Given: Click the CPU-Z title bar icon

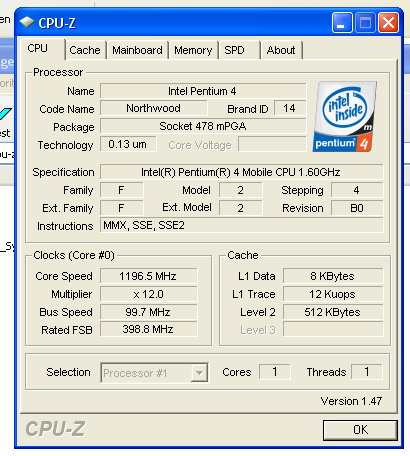Looking at the screenshot, I should click(27, 22).
